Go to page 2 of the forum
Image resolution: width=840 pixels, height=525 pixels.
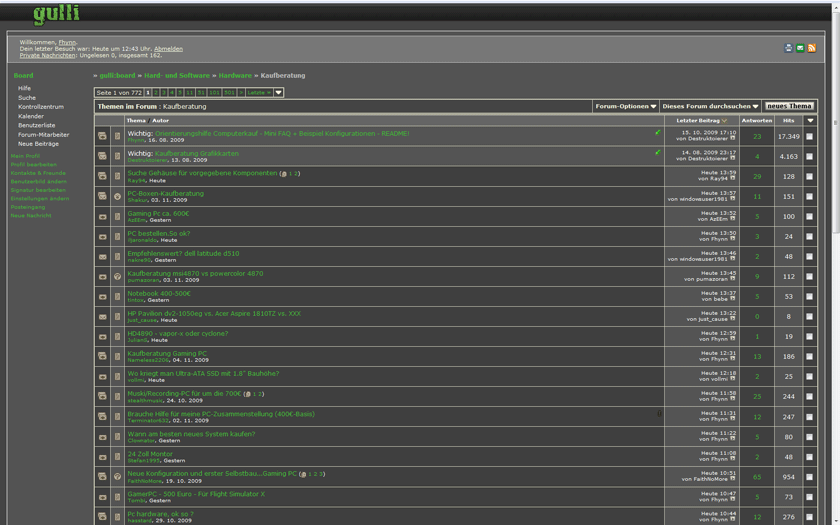156,93
